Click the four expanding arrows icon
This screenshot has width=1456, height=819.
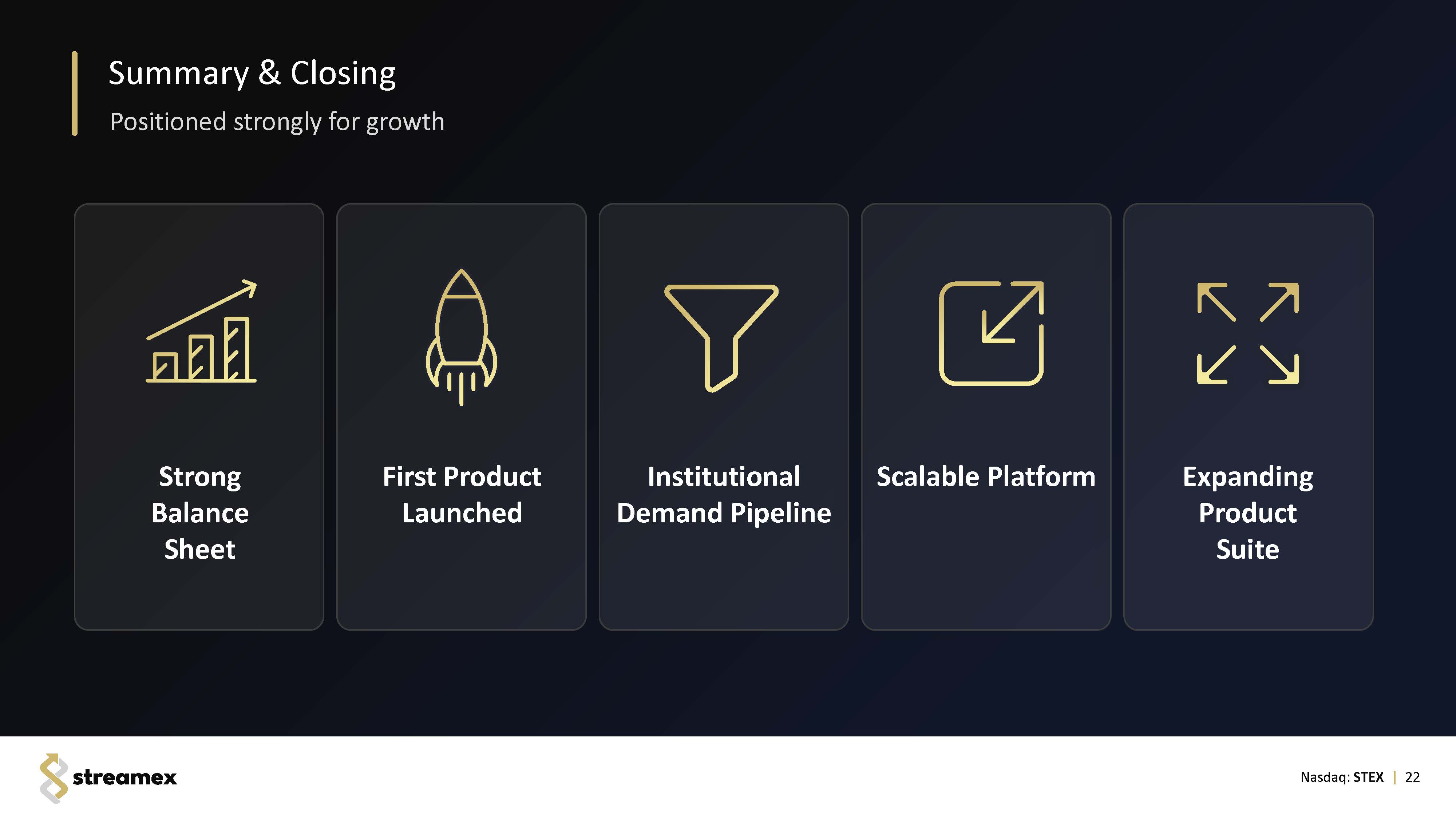(x=1247, y=333)
